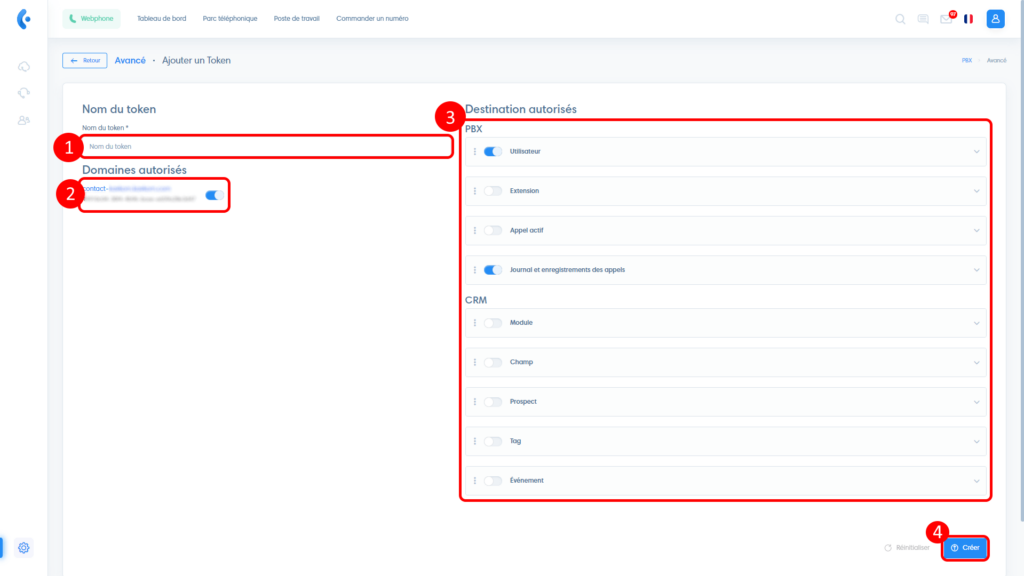Toggle the authorized domain switch
Viewport: 1024px width, 576px height.
tap(214, 195)
